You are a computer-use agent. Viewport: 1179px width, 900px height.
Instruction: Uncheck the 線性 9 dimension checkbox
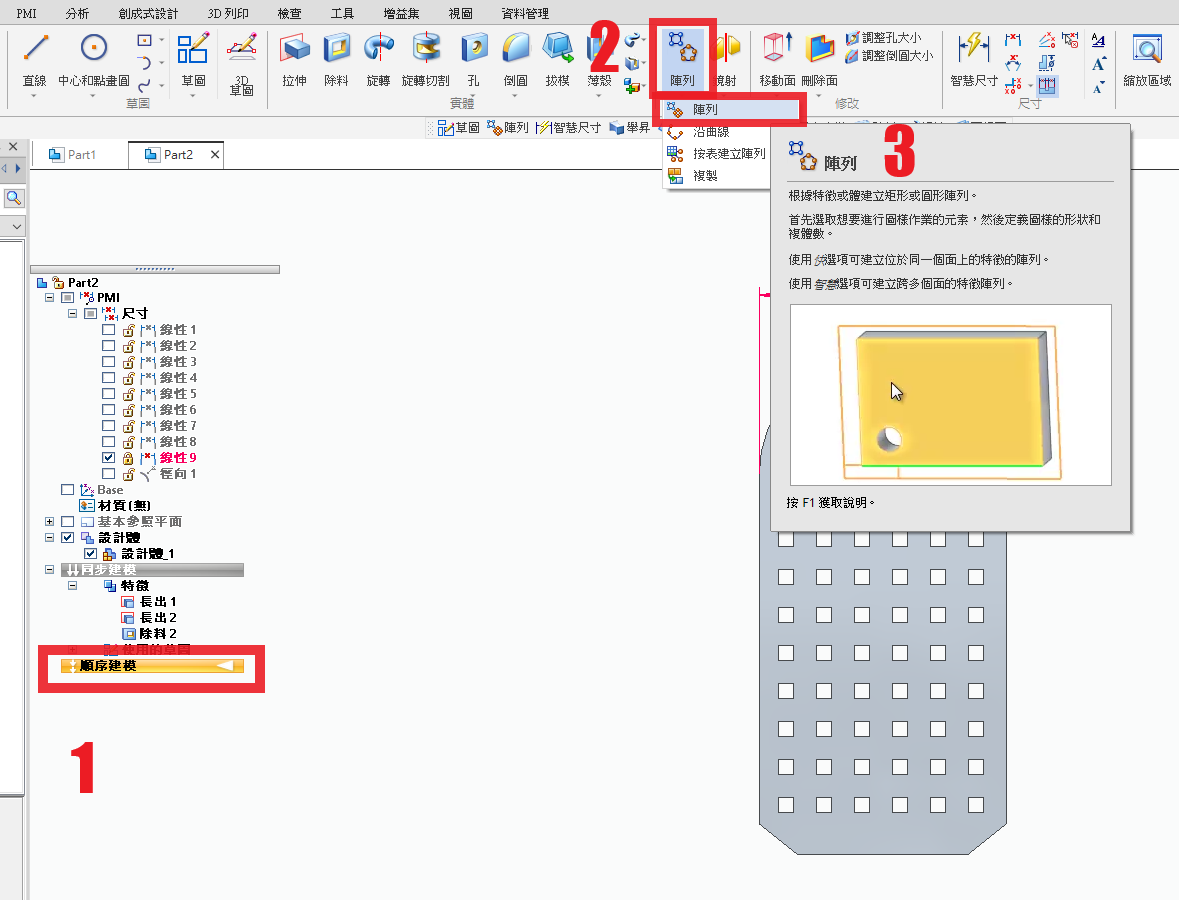[x=108, y=458]
